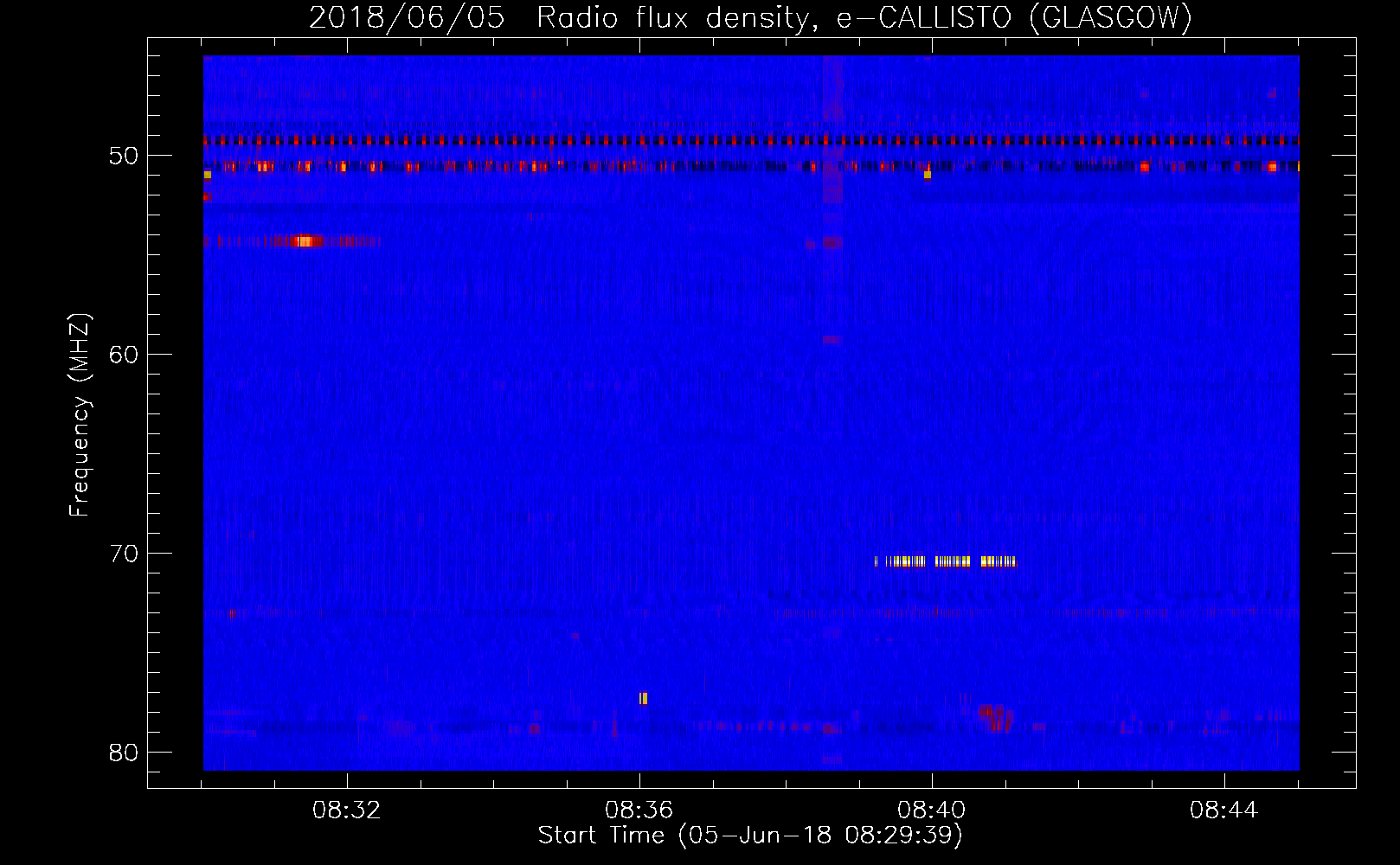Click the 08:32 time tick label
Viewport: 1400px width, 865px height.
[347, 811]
